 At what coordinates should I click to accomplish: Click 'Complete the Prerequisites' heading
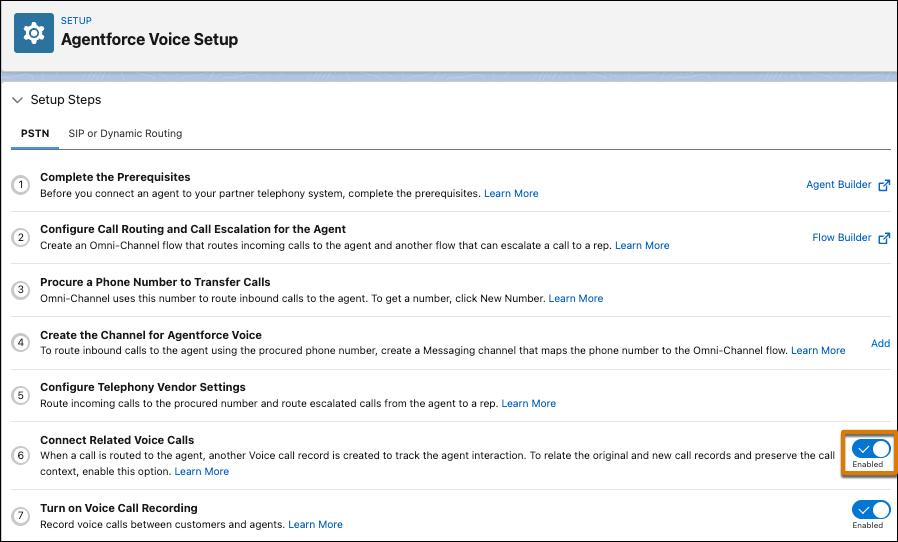pos(115,177)
